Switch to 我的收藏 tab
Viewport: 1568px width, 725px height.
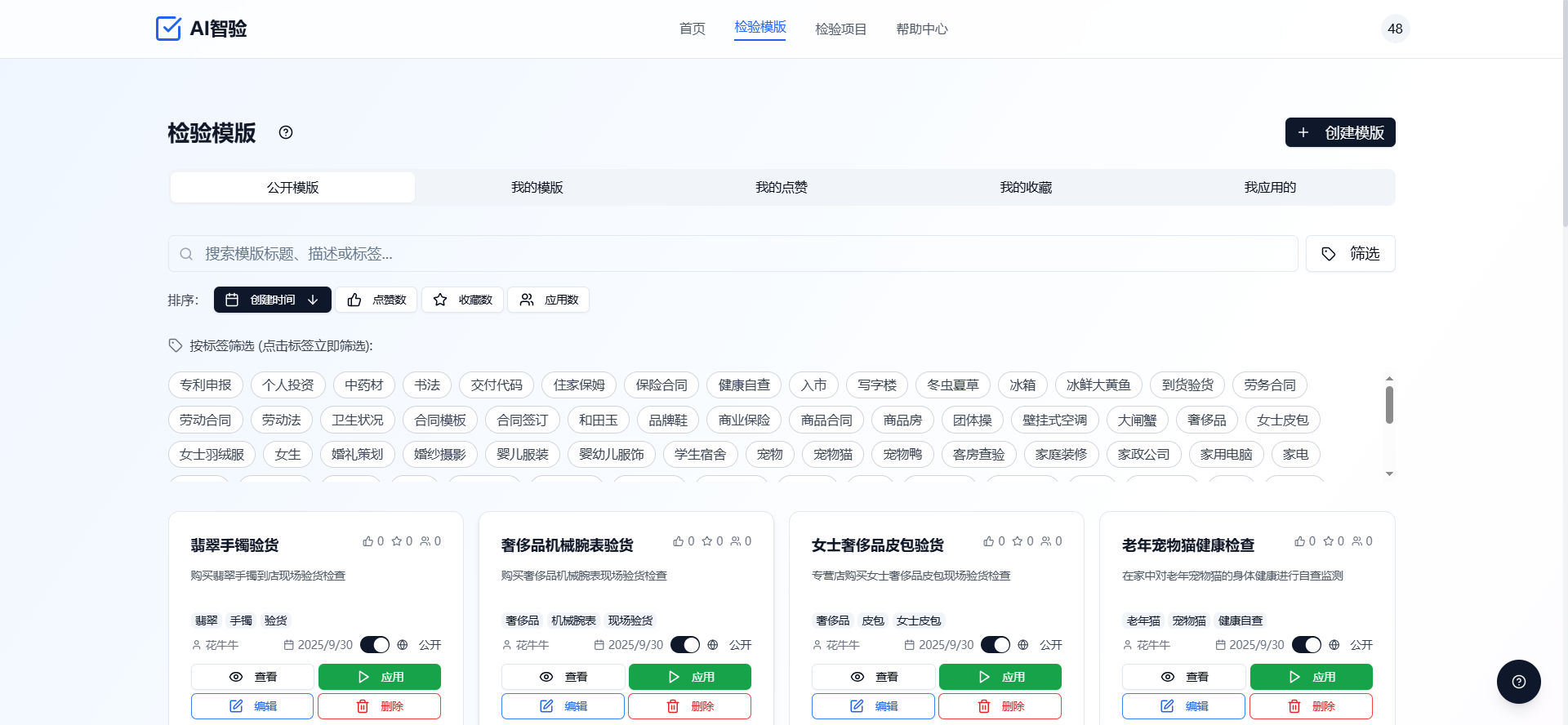coord(1026,188)
